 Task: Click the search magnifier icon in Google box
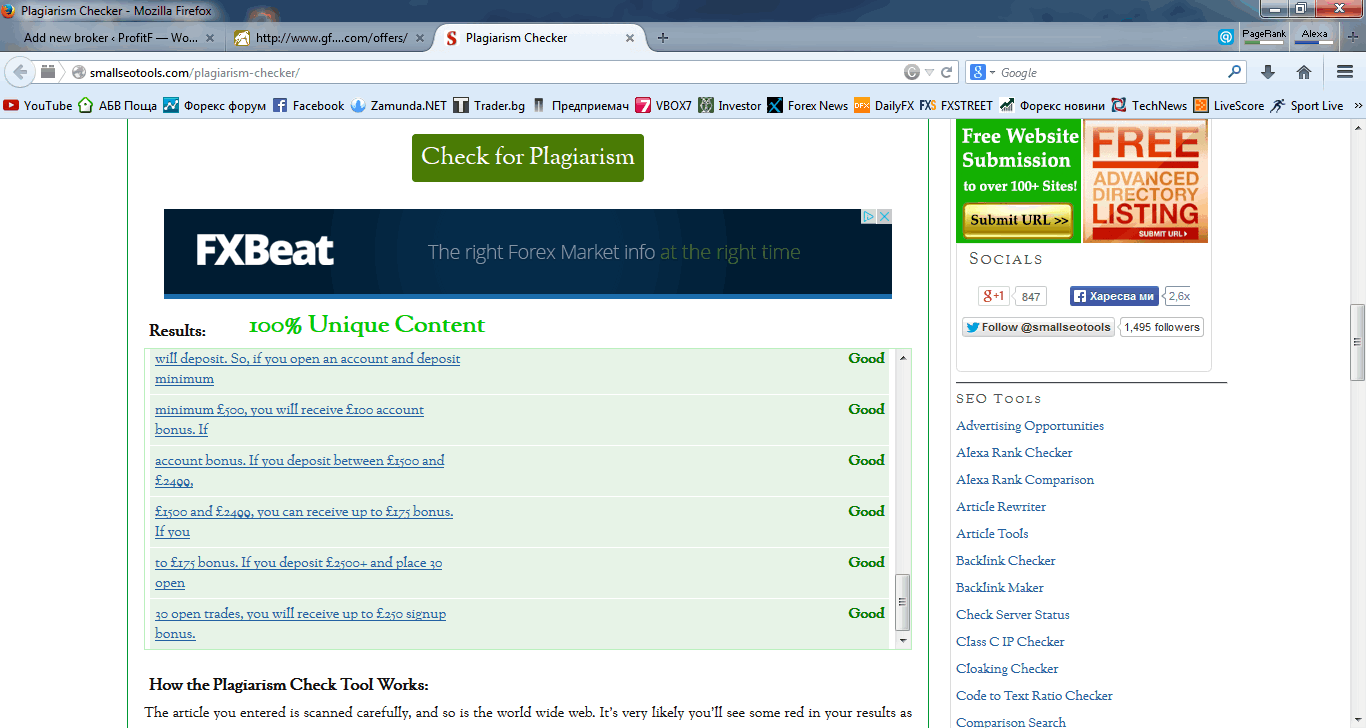[x=1235, y=72]
